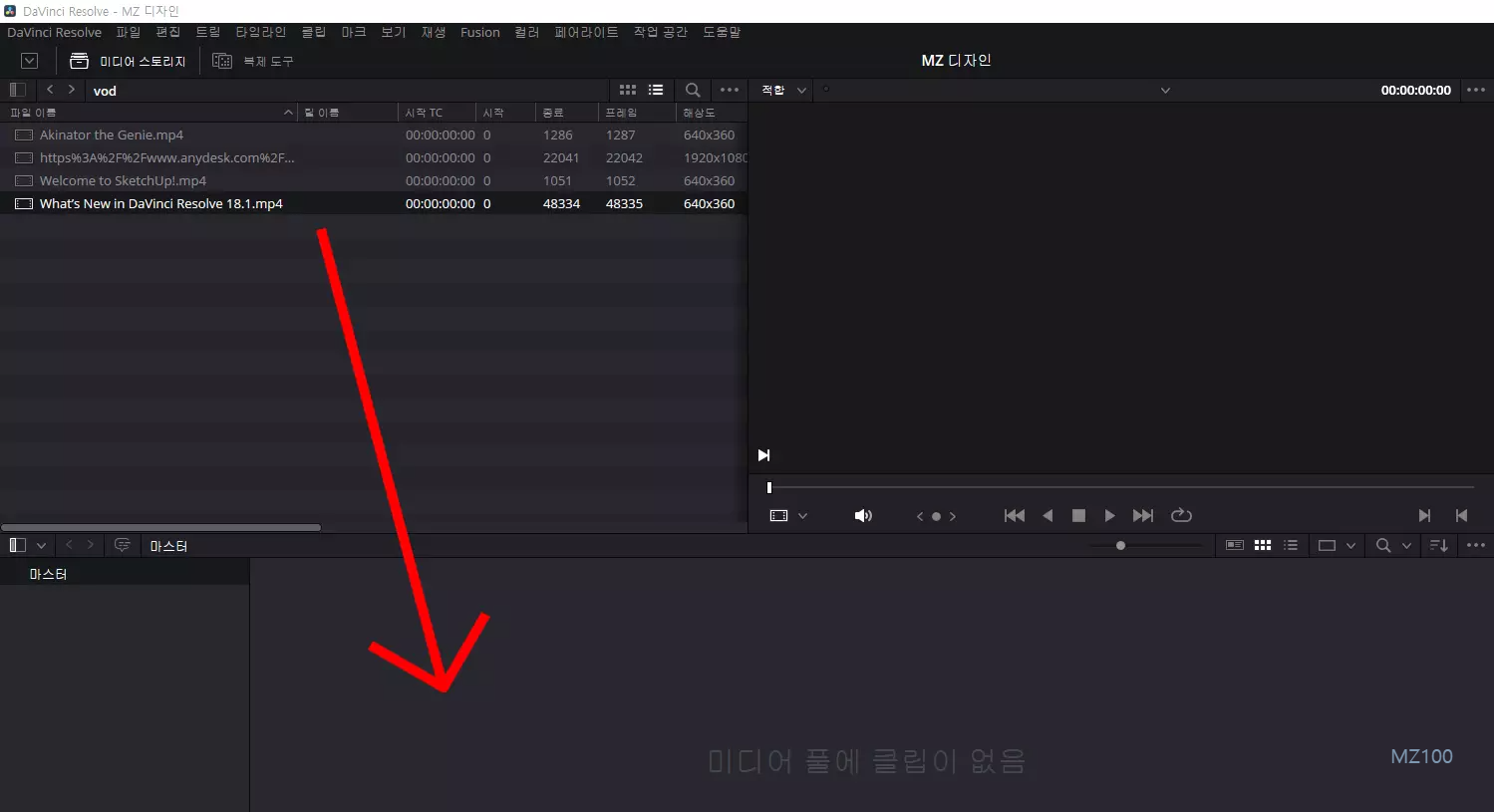Click the Reel Name (릴 이름) column header
This screenshot has height=812, width=1494.
(347, 113)
